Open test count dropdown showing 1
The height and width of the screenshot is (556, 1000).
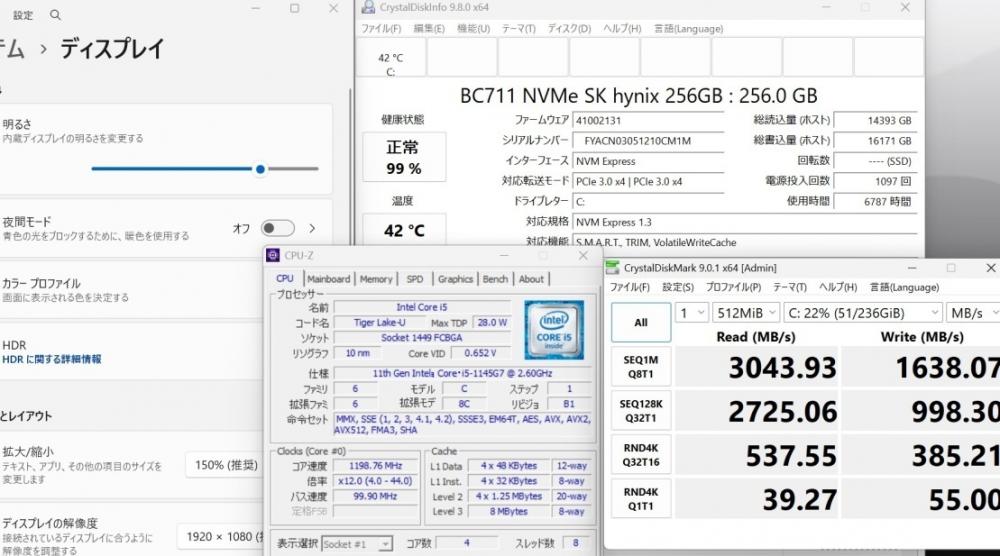pos(691,313)
